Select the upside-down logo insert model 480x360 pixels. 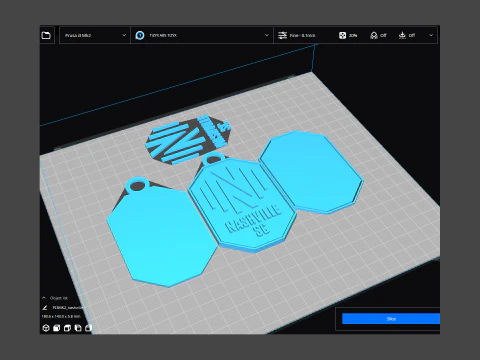point(188,139)
